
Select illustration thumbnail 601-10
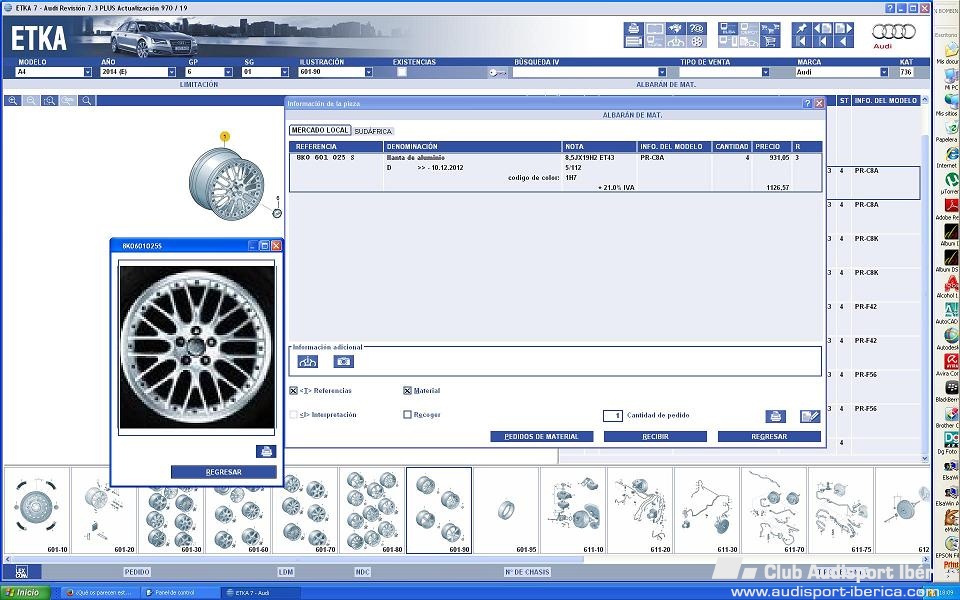pyautogui.click(x=37, y=510)
